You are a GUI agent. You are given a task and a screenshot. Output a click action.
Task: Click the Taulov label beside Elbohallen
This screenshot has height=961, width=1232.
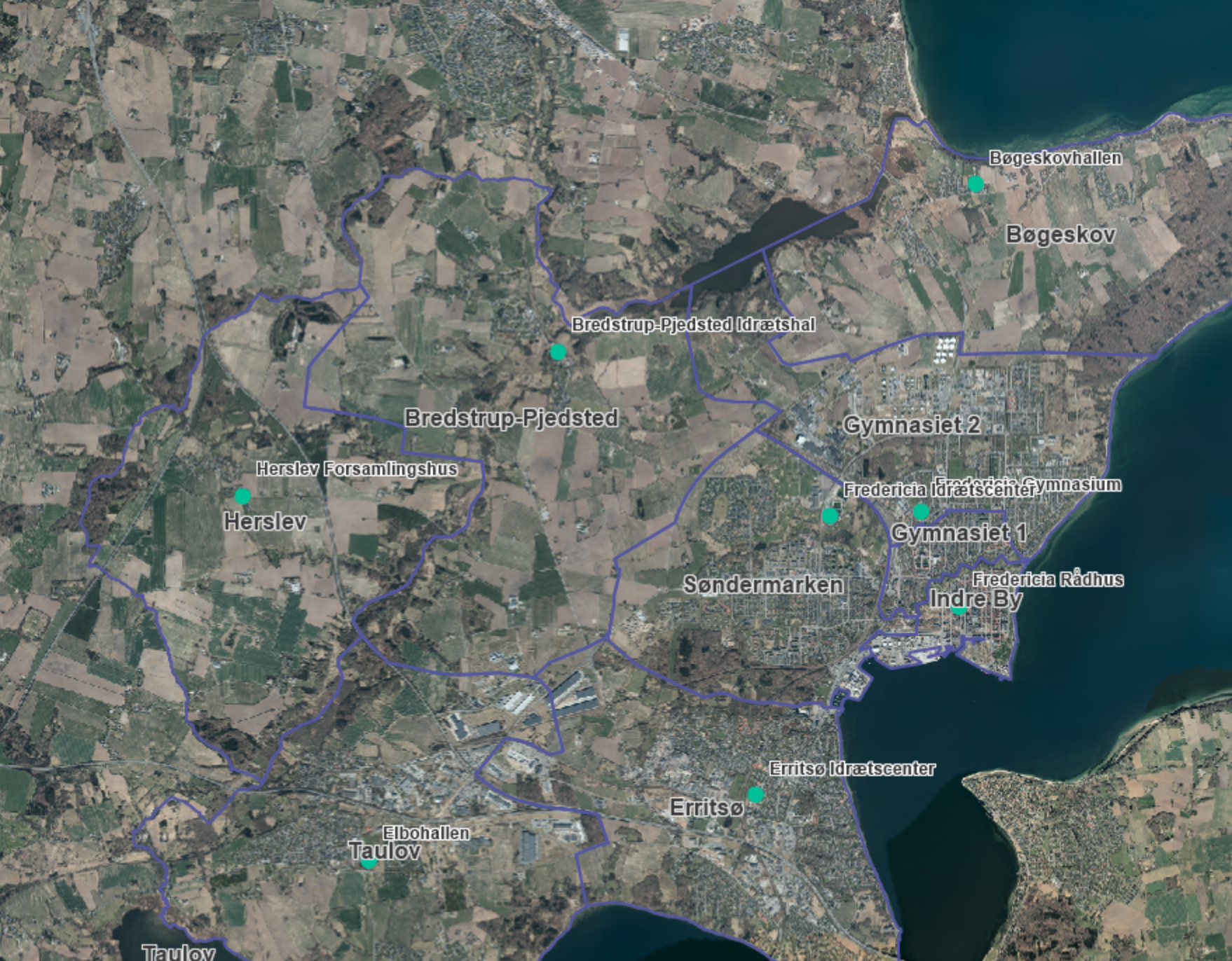point(385,851)
